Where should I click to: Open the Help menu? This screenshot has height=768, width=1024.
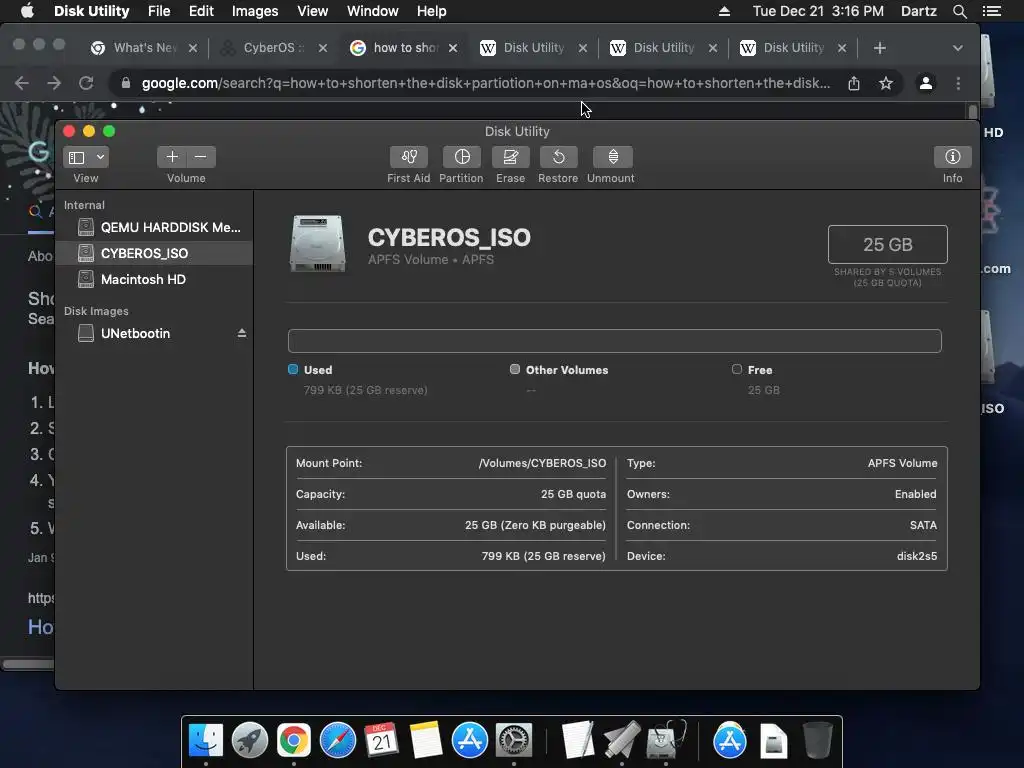[432, 11]
